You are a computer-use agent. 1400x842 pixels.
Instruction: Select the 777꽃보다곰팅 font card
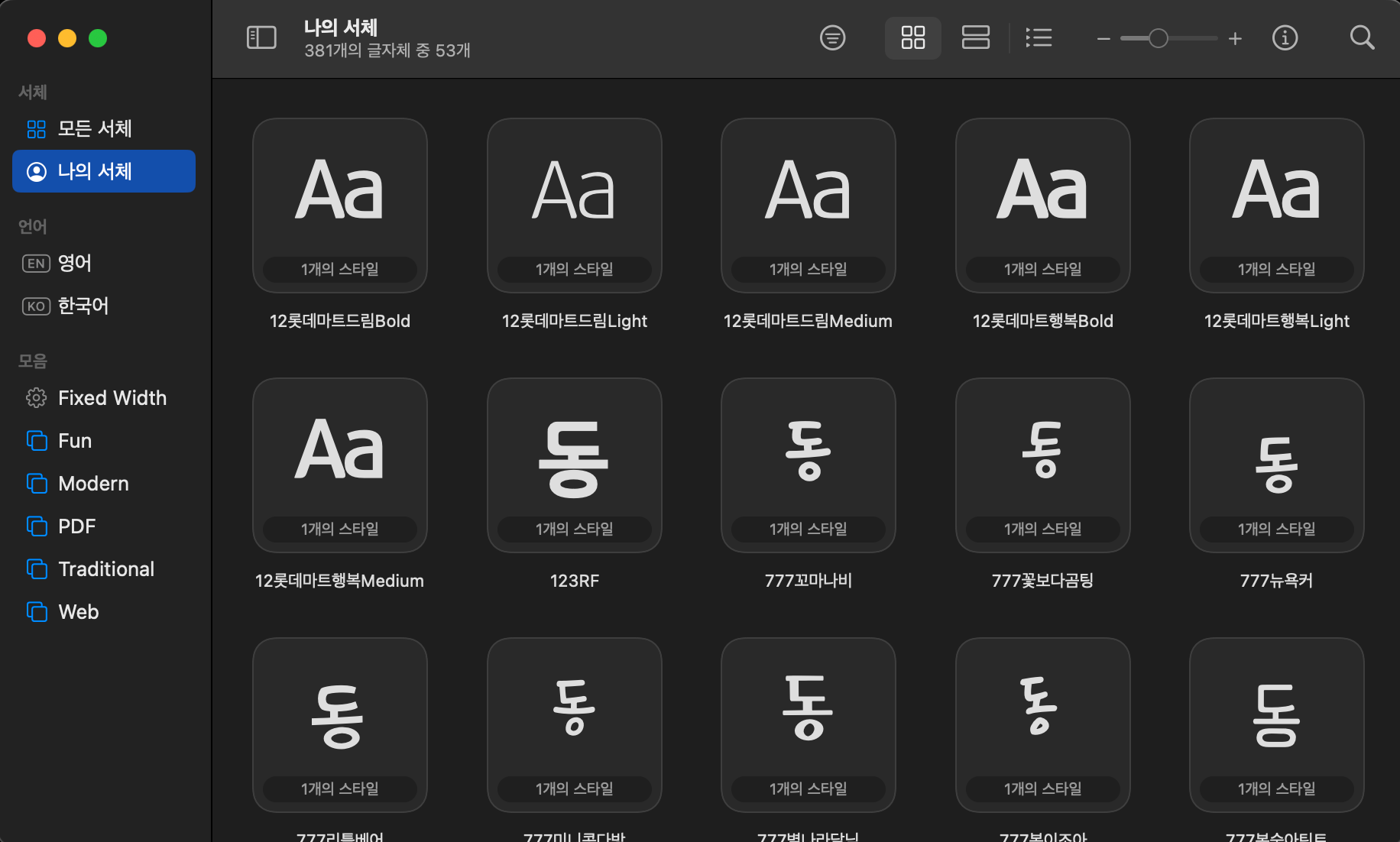pyautogui.click(x=1043, y=465)
